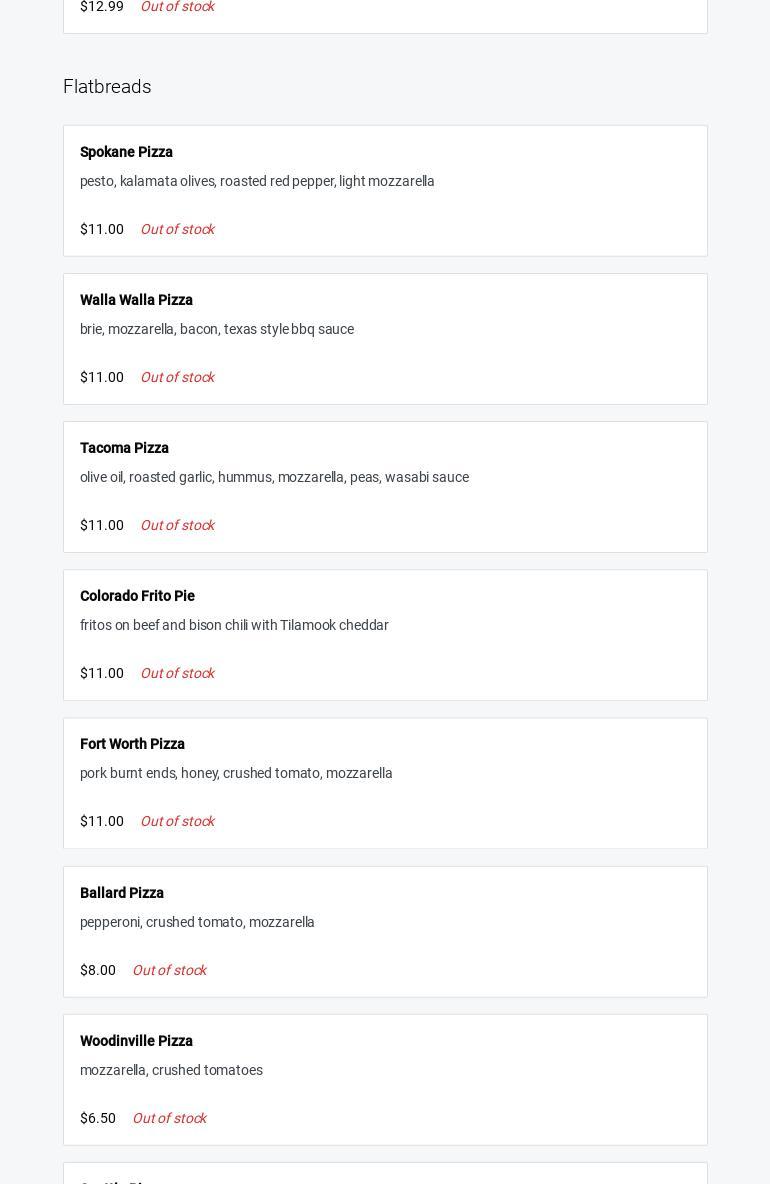Click the Woodinville Pizza $6.50 price
Viewport: 770px width, 1184px height.
[x=98, y=1118]
